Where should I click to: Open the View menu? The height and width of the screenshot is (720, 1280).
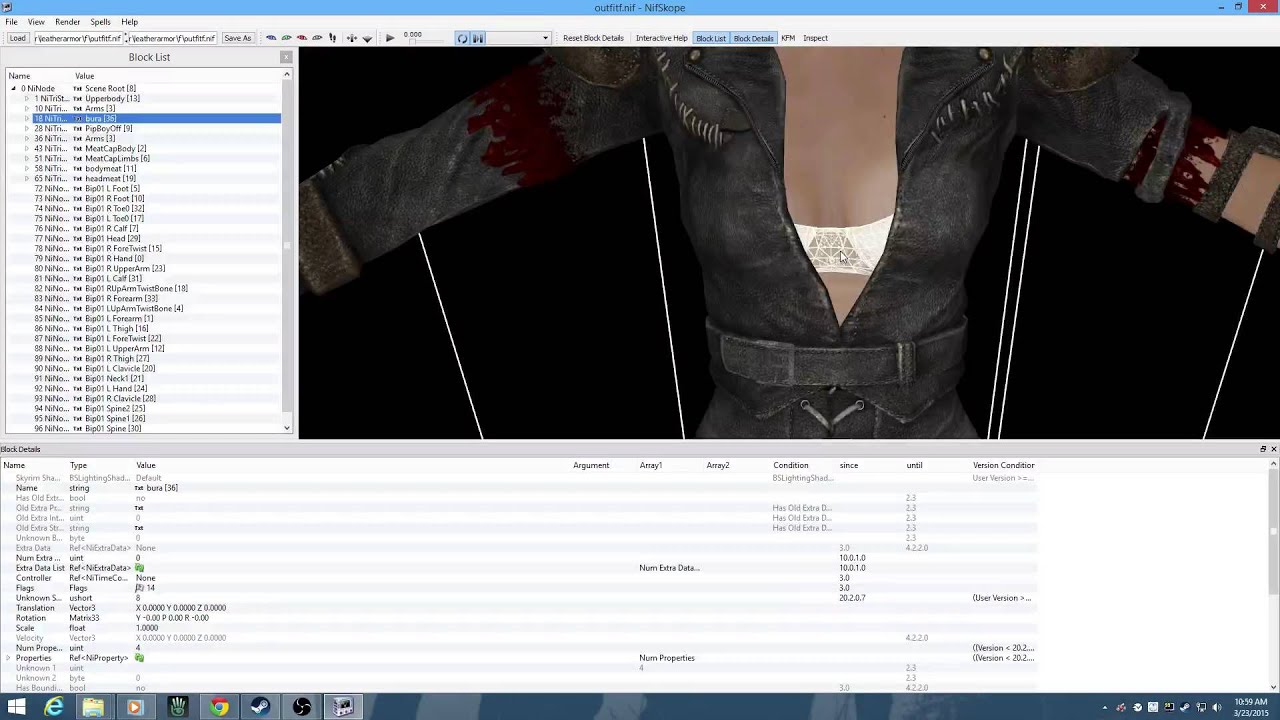coord(36,21)
